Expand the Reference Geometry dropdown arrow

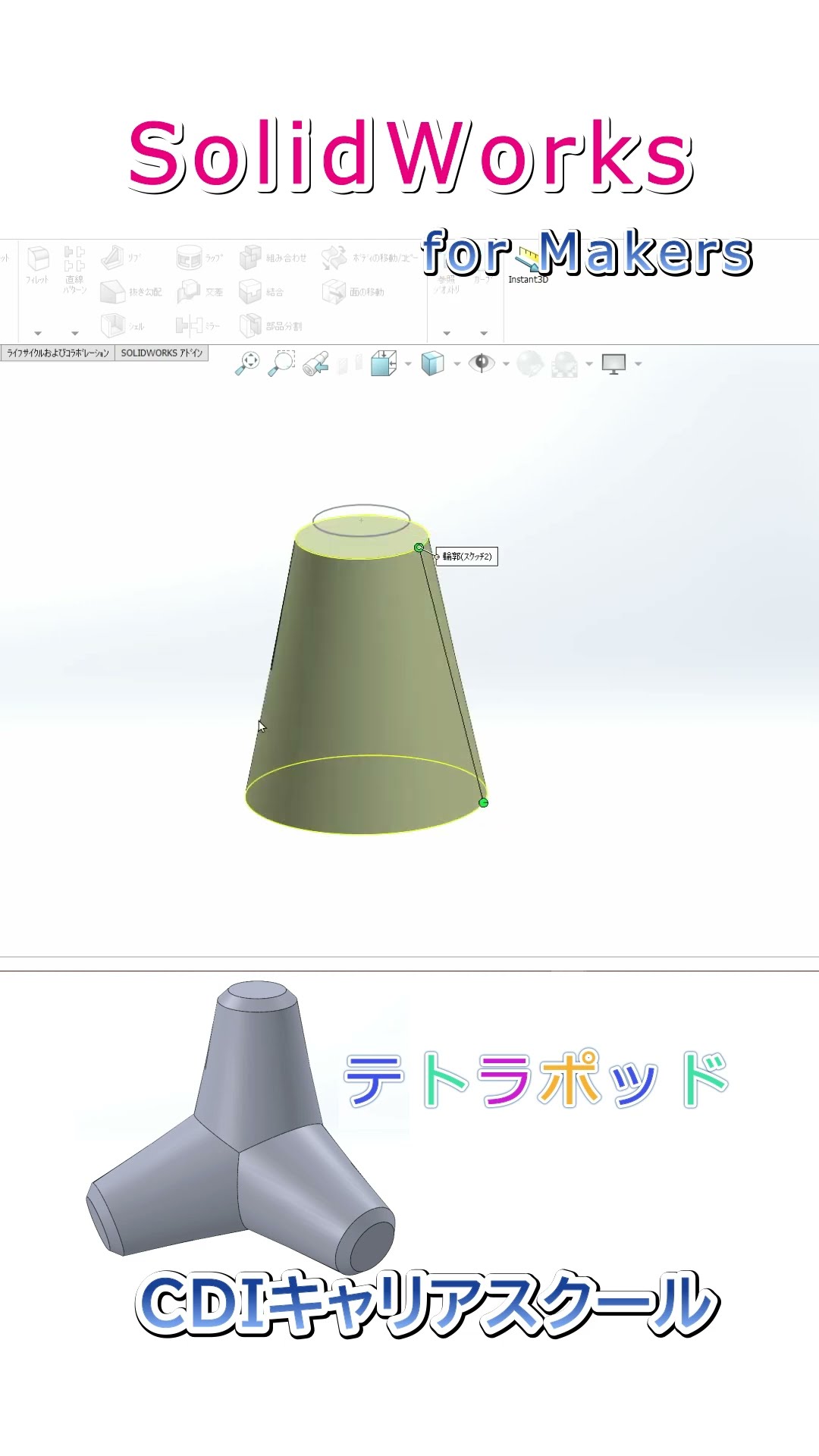coord(447,333)
